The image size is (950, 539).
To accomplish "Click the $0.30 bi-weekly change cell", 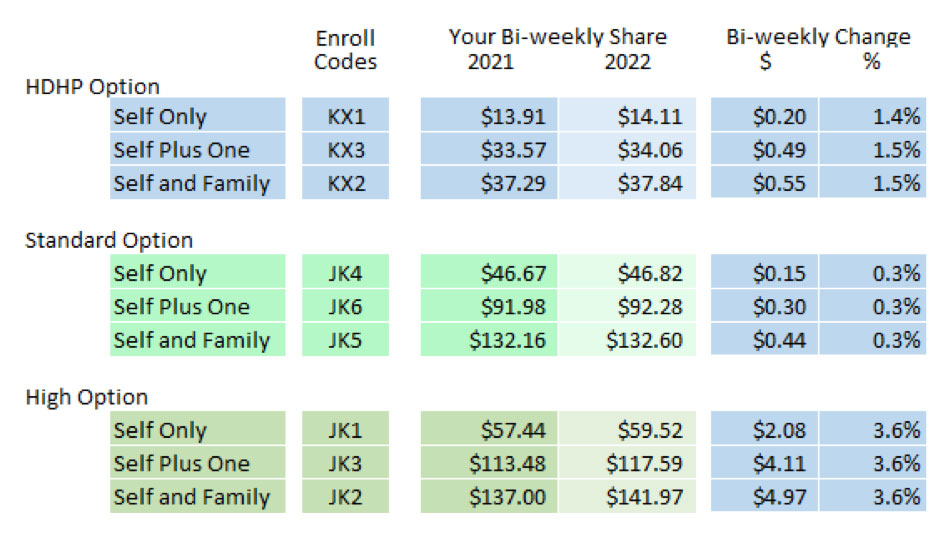I will tap(764, 306).
